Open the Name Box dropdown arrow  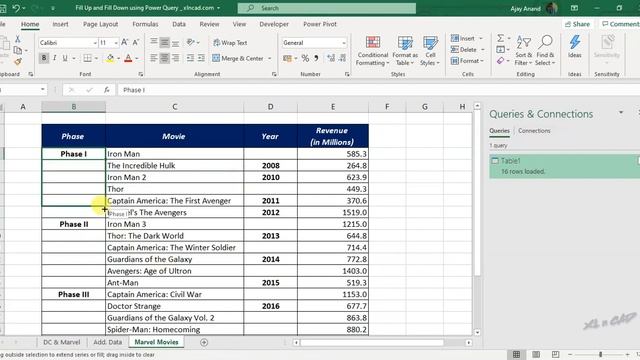click(42, 89)
